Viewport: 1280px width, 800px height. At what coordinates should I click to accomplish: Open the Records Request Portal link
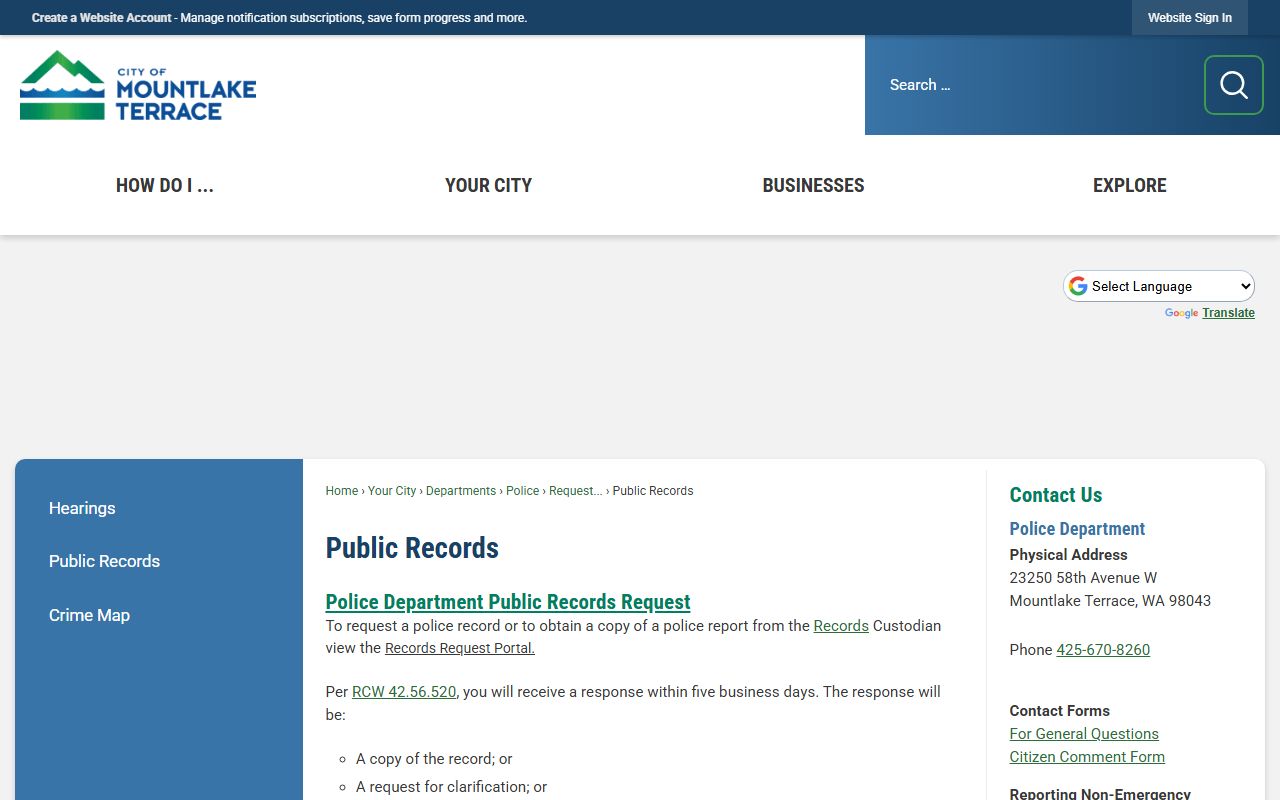(x=460, y=648)
